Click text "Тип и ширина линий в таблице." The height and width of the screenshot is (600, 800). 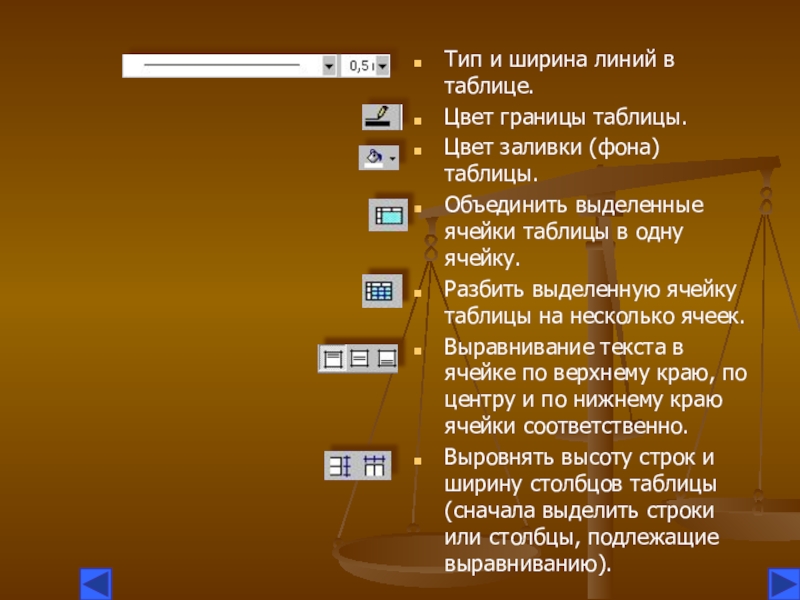[x=559, y=72]
